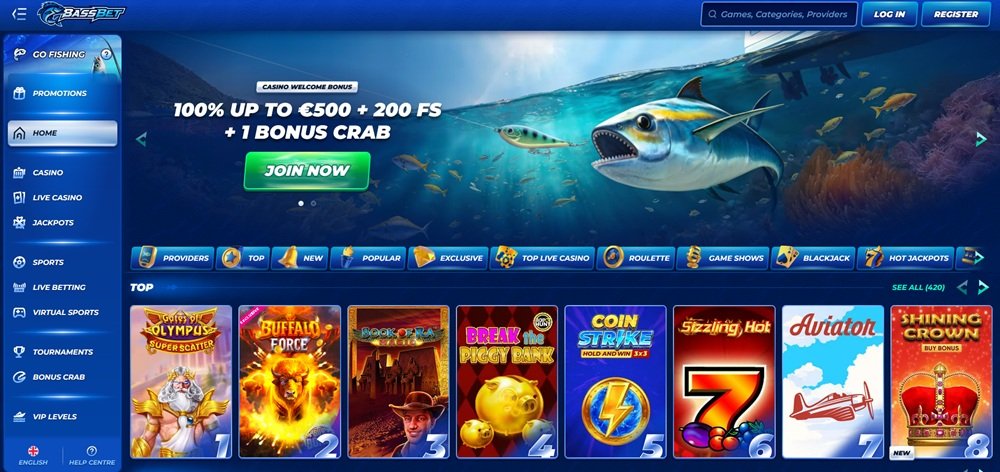Open Tournaments via the trophy icon
Image resolution: width=1000 pixels, height=472 pixels.
coord(20,351)
